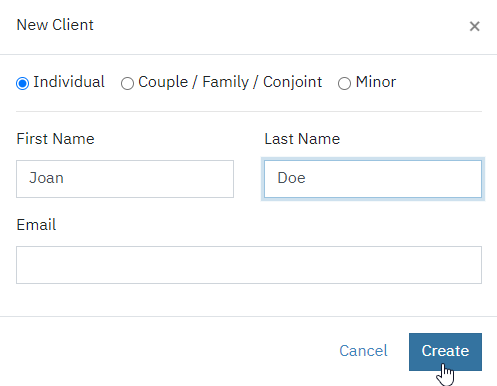Viewport: 497px width, 386px height.
Task: Cancel the new client creation
Action: click(x=363, y=351)
